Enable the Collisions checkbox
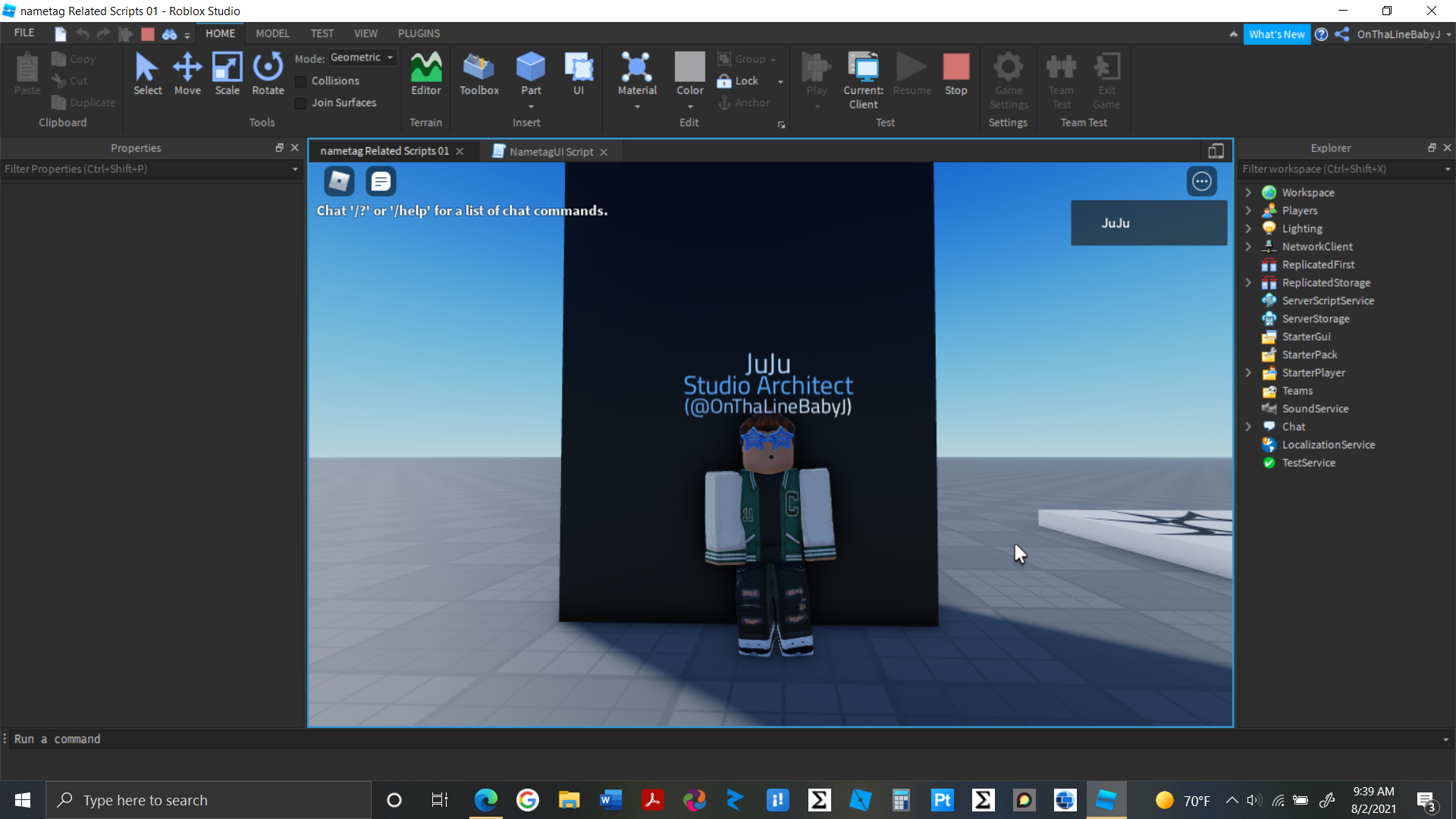This screenshot has height=819, width=1456. (x=302, y=80)
